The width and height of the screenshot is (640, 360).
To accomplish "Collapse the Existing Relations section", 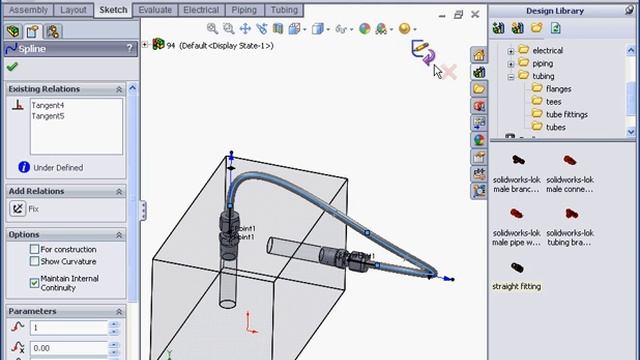I will tap(119, 89).
